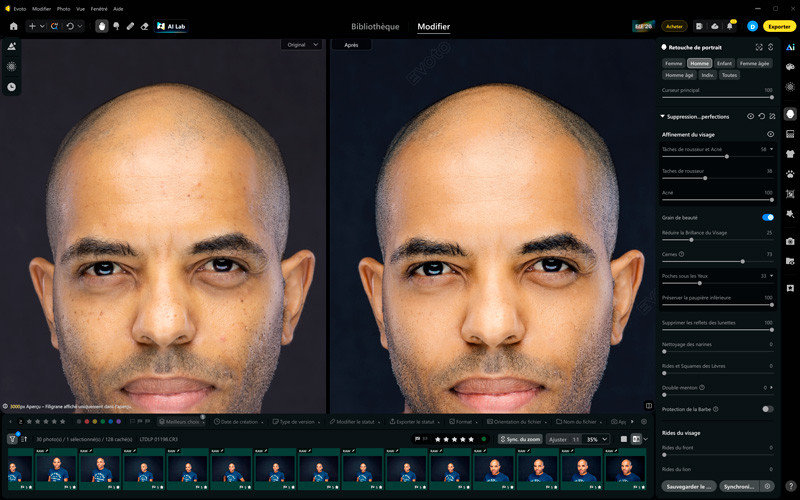Viewport: 800px width, 500px height.
Task: Open the Date de création sort dropdown
Action: pyautogui.click(x=239, y=422)
